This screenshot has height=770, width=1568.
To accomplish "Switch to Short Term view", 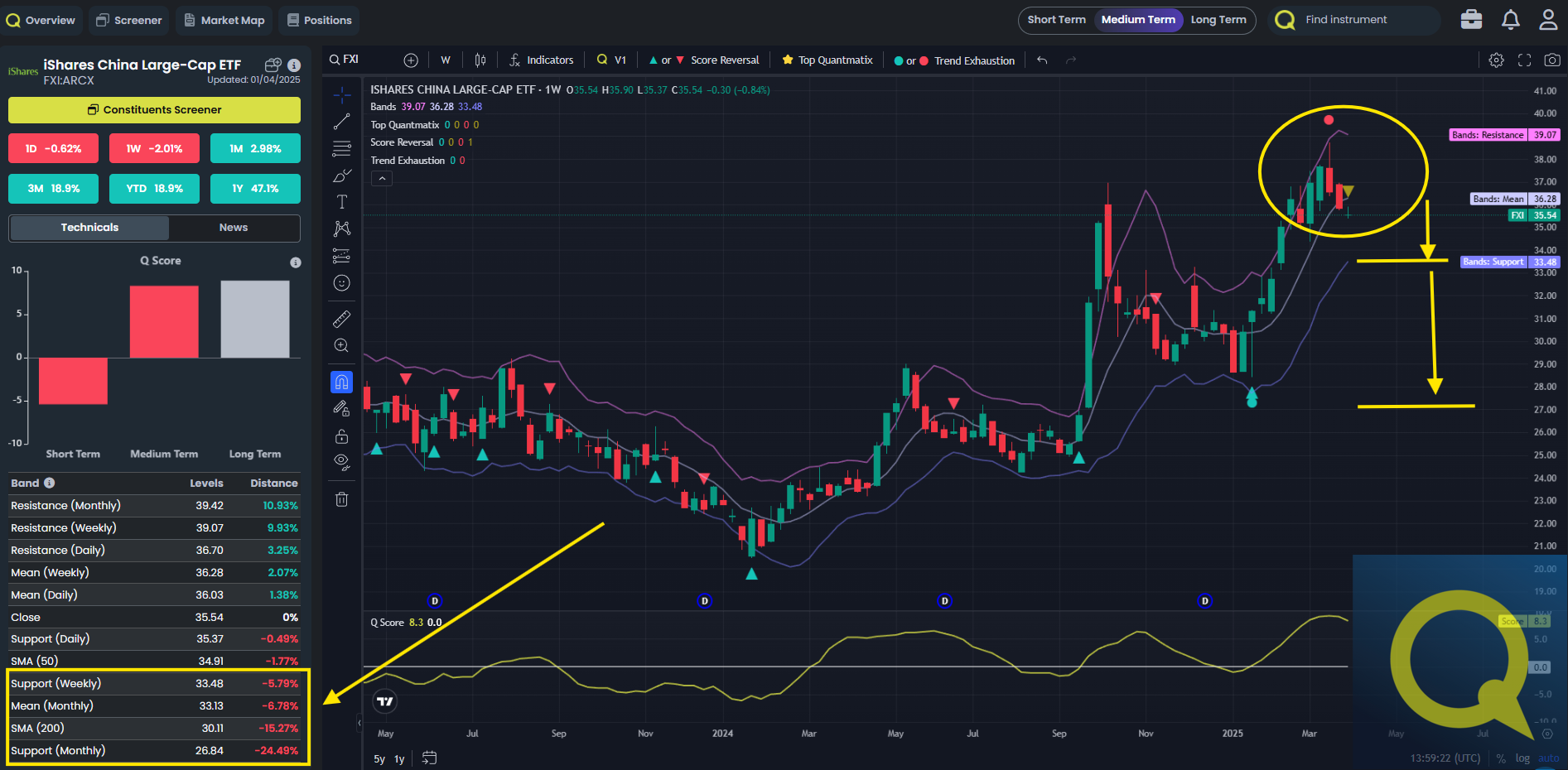I will [x=1056, y=20].
